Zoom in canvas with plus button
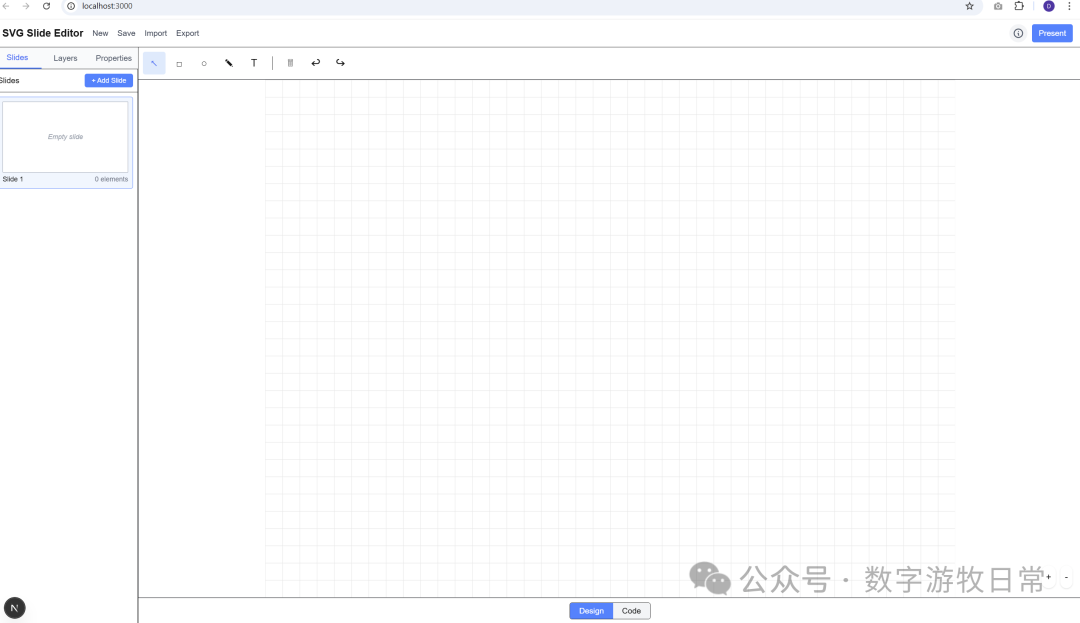Image resolution: width=1080 pixels, height=623 pixels. click(x=1048, y=577)
